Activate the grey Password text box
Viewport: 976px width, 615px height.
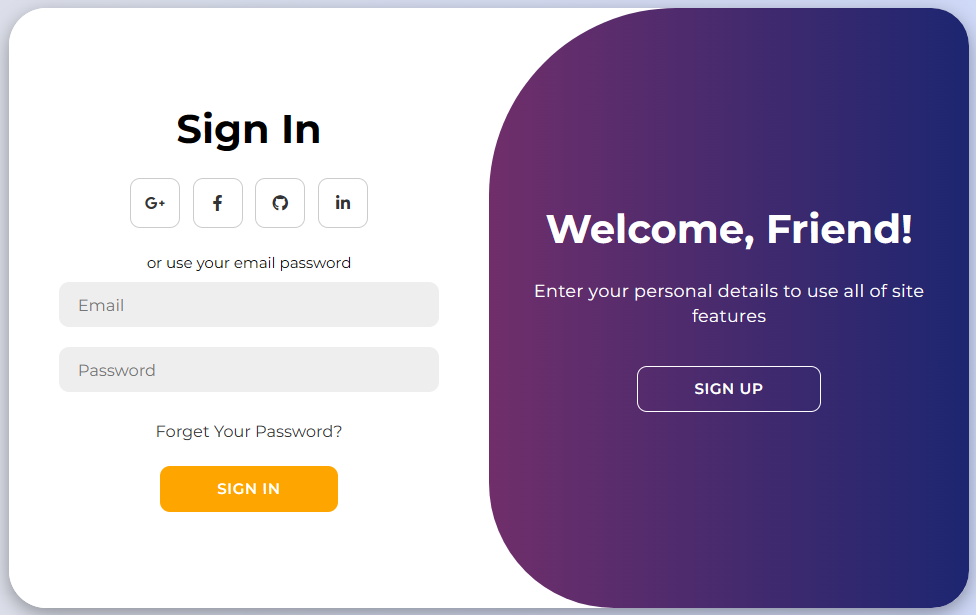click(249, 370)
